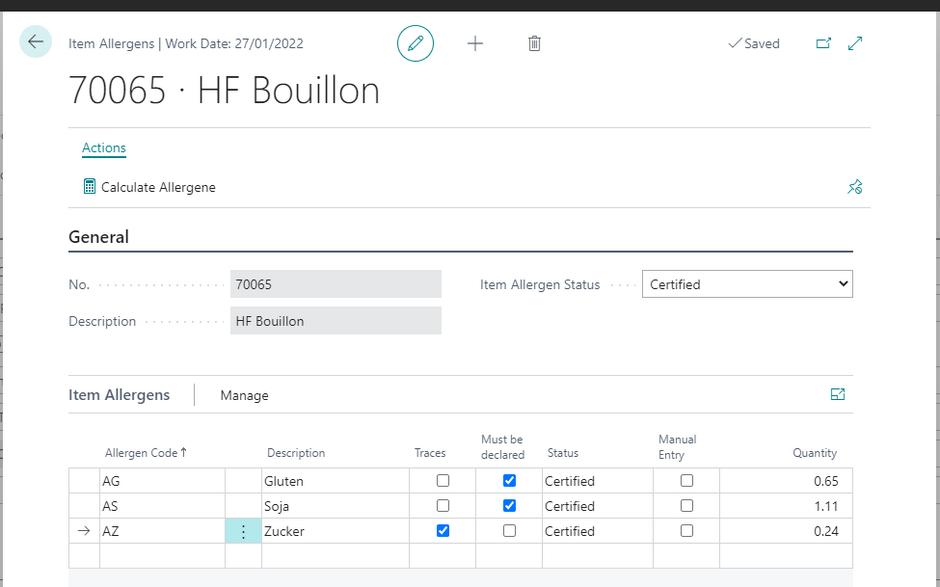Image resolution: width=940 pixels, height=587 pixels.
Task: Toggle Manual Entry checkbox for Gluten
Action: (686, 481)
